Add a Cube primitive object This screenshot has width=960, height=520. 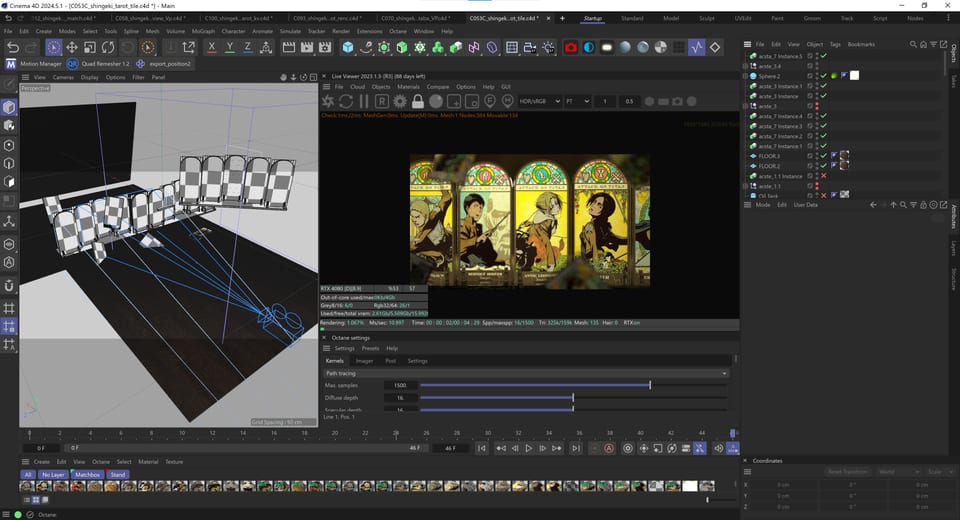pos(348,47)
